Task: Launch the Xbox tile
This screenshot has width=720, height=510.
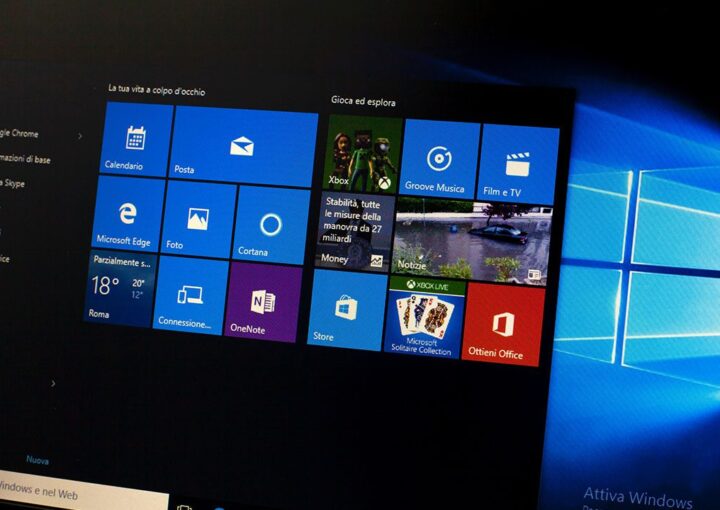Action: [x=364, y=154]
